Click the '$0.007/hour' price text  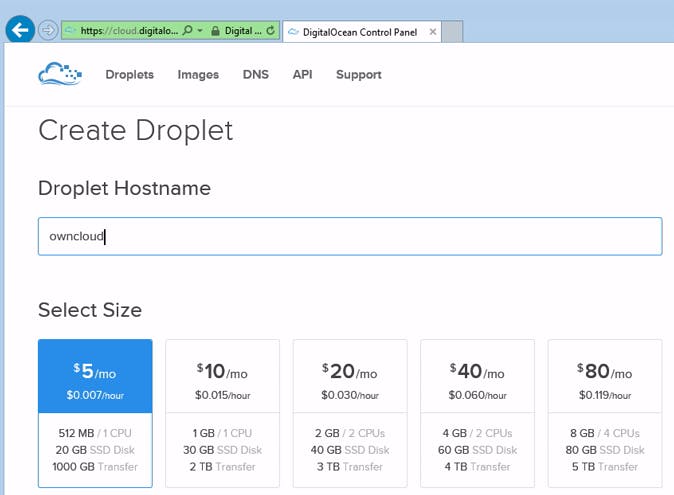[95, 395]
